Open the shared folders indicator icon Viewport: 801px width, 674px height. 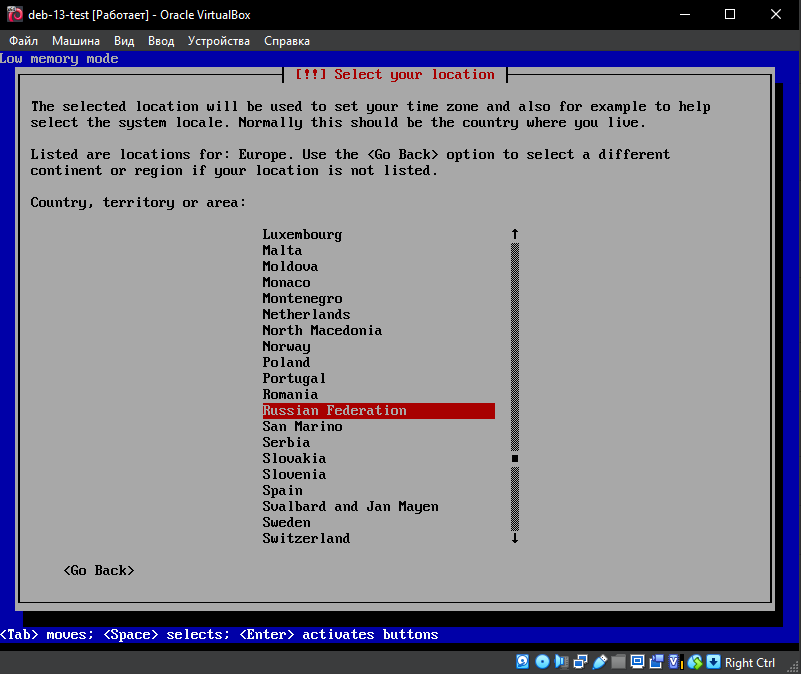coord(618,662)
